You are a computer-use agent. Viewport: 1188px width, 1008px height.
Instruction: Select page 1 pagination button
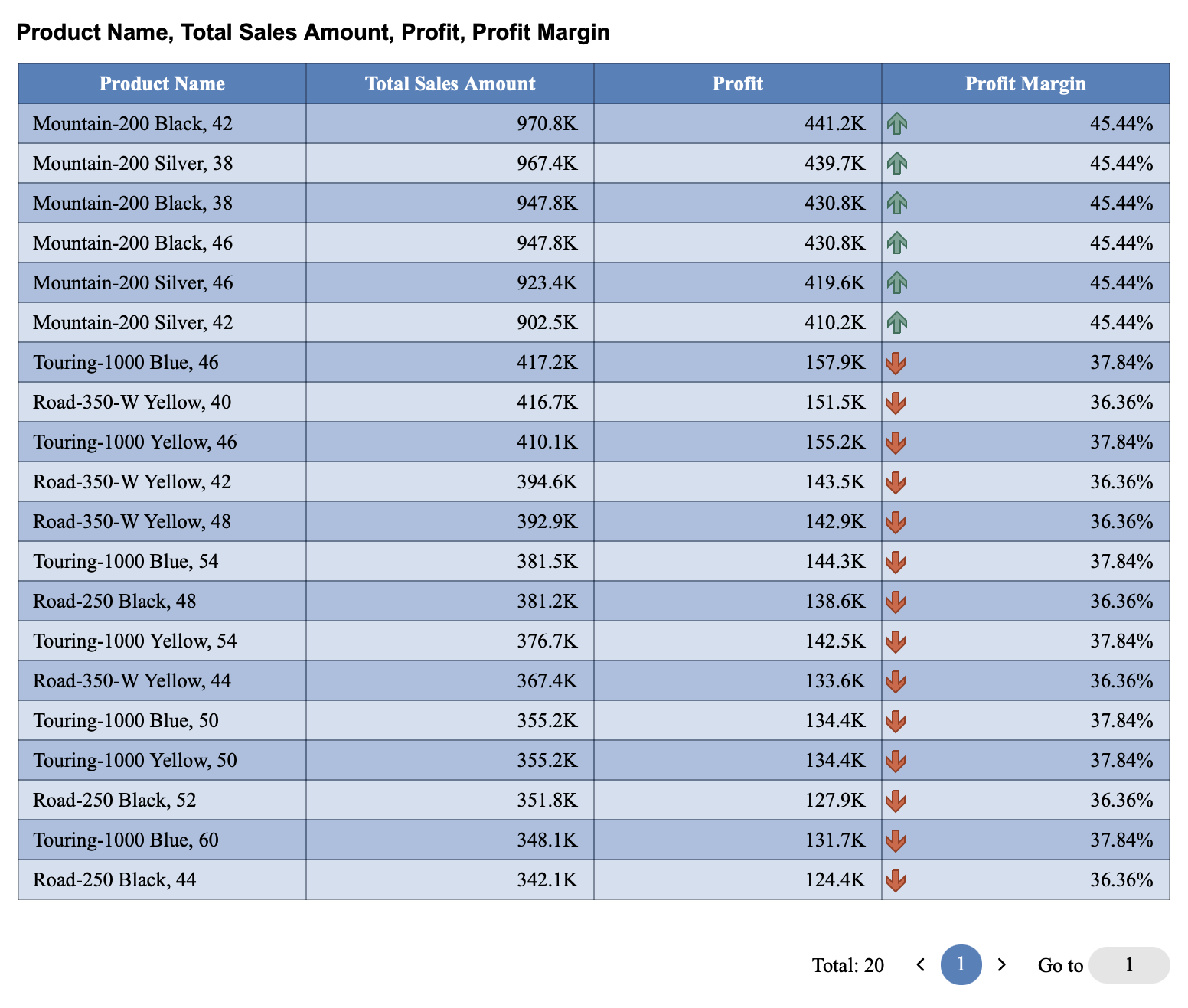pos(961,965)
